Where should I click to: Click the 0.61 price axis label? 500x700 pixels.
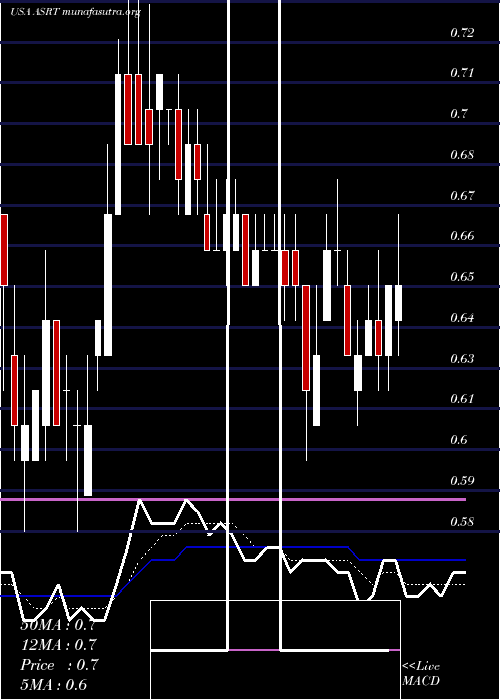[x=462, y=399]
